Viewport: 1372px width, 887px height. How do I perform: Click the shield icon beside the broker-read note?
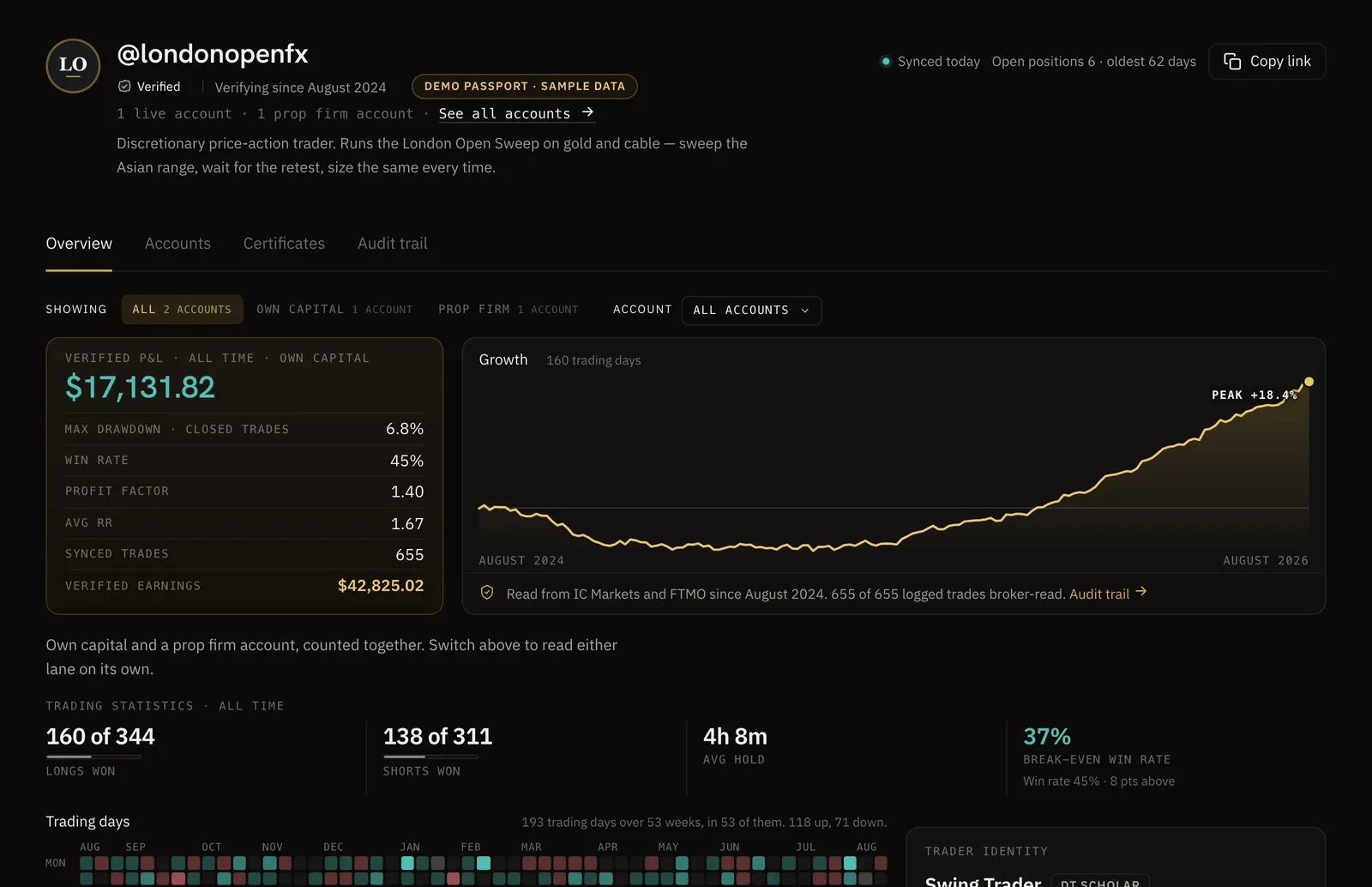[487, 593]
